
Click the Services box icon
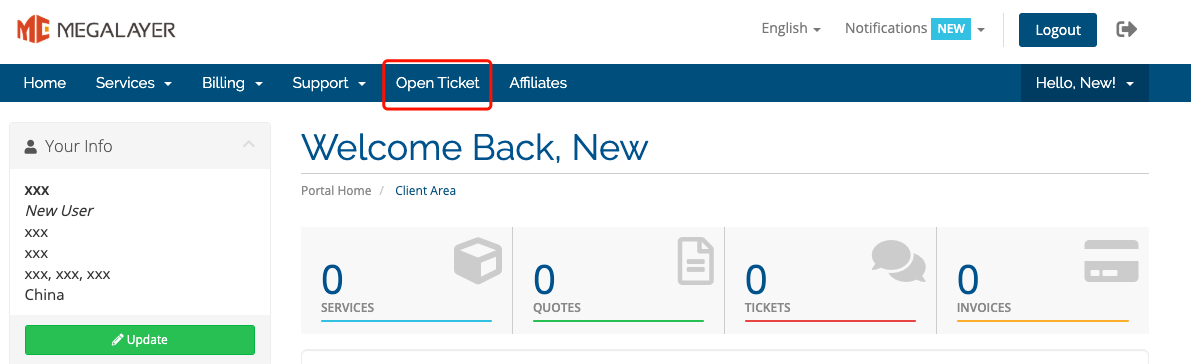coord(478,260)
